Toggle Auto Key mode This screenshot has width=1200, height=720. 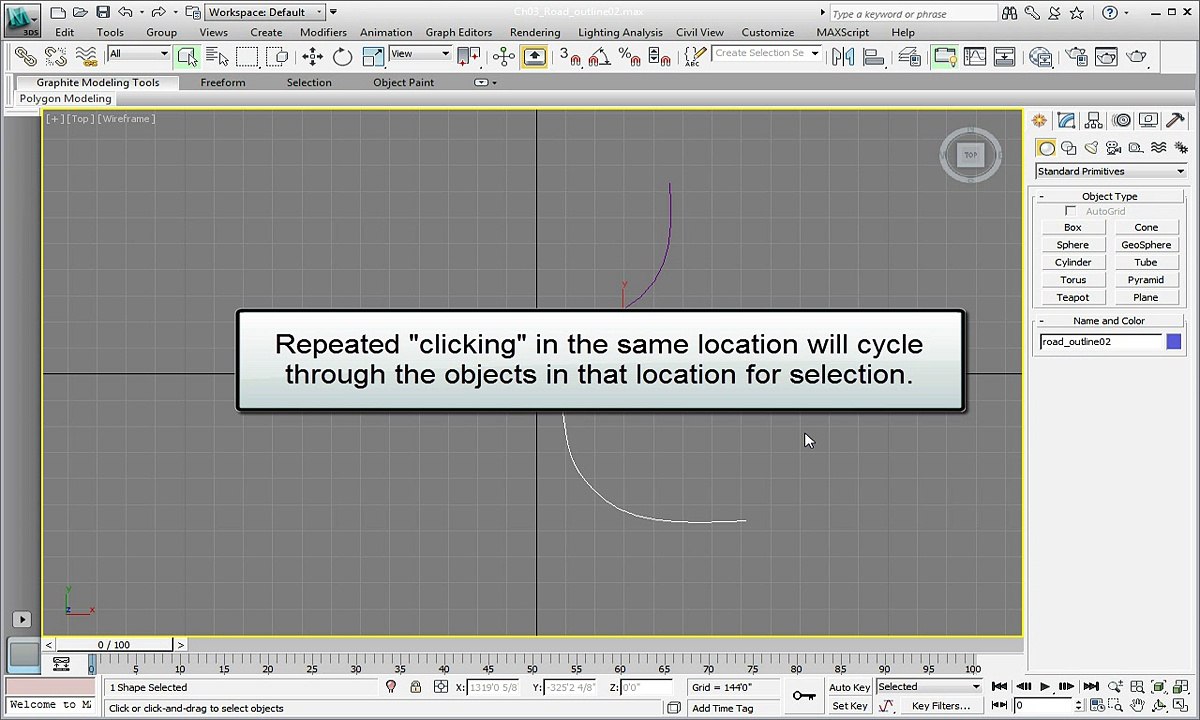[849, 687]
